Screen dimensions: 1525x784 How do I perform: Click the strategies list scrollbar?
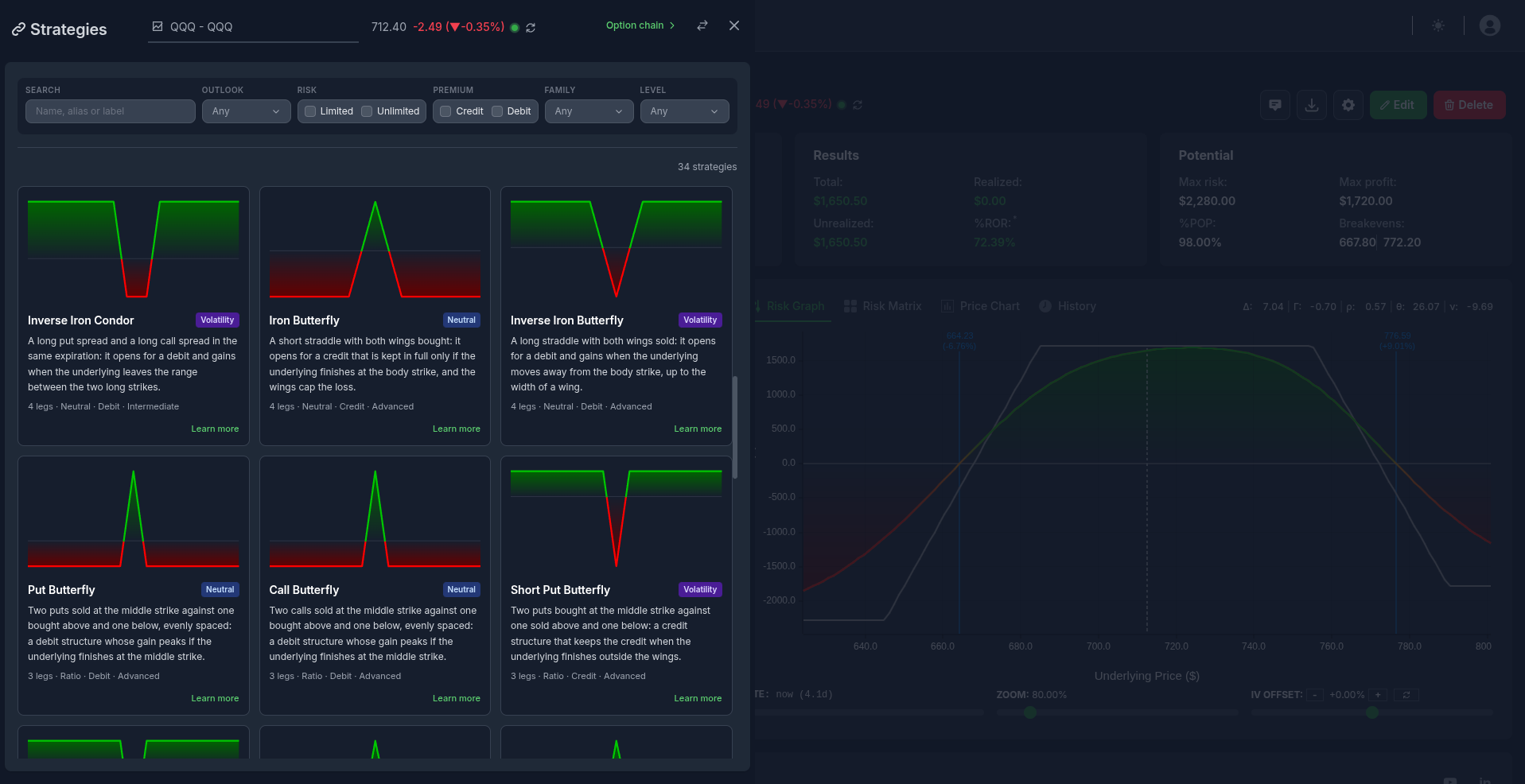(x=735, y=427)
